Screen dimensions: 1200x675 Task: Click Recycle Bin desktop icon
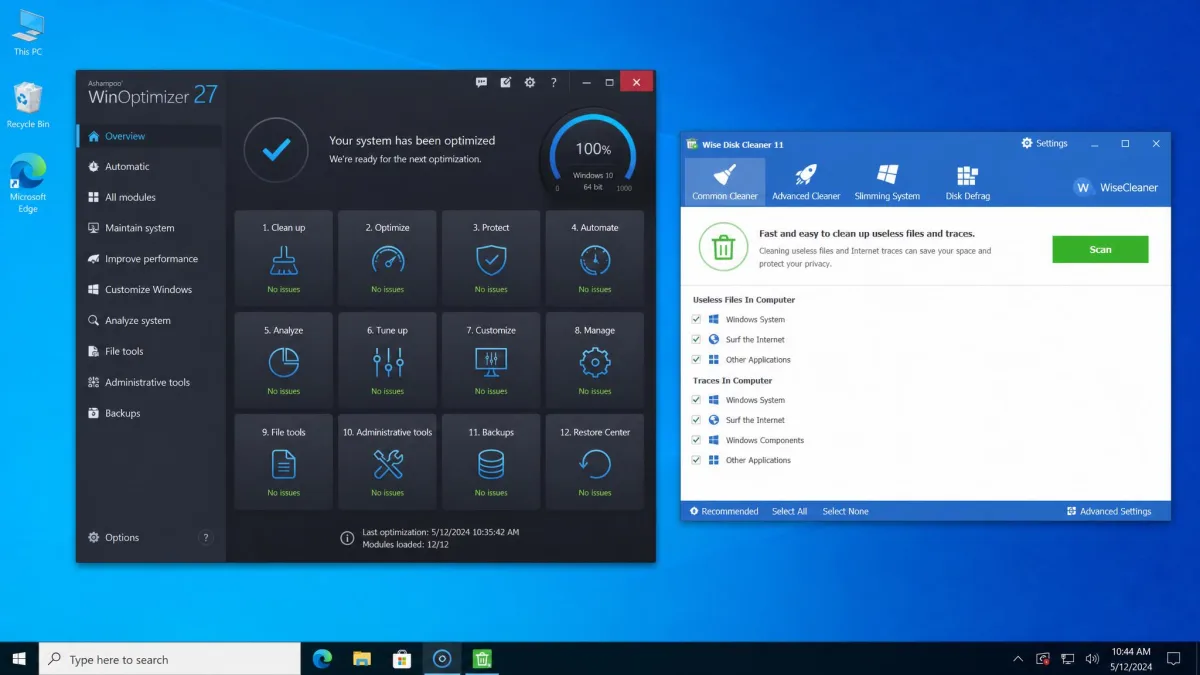pos(28,106)
